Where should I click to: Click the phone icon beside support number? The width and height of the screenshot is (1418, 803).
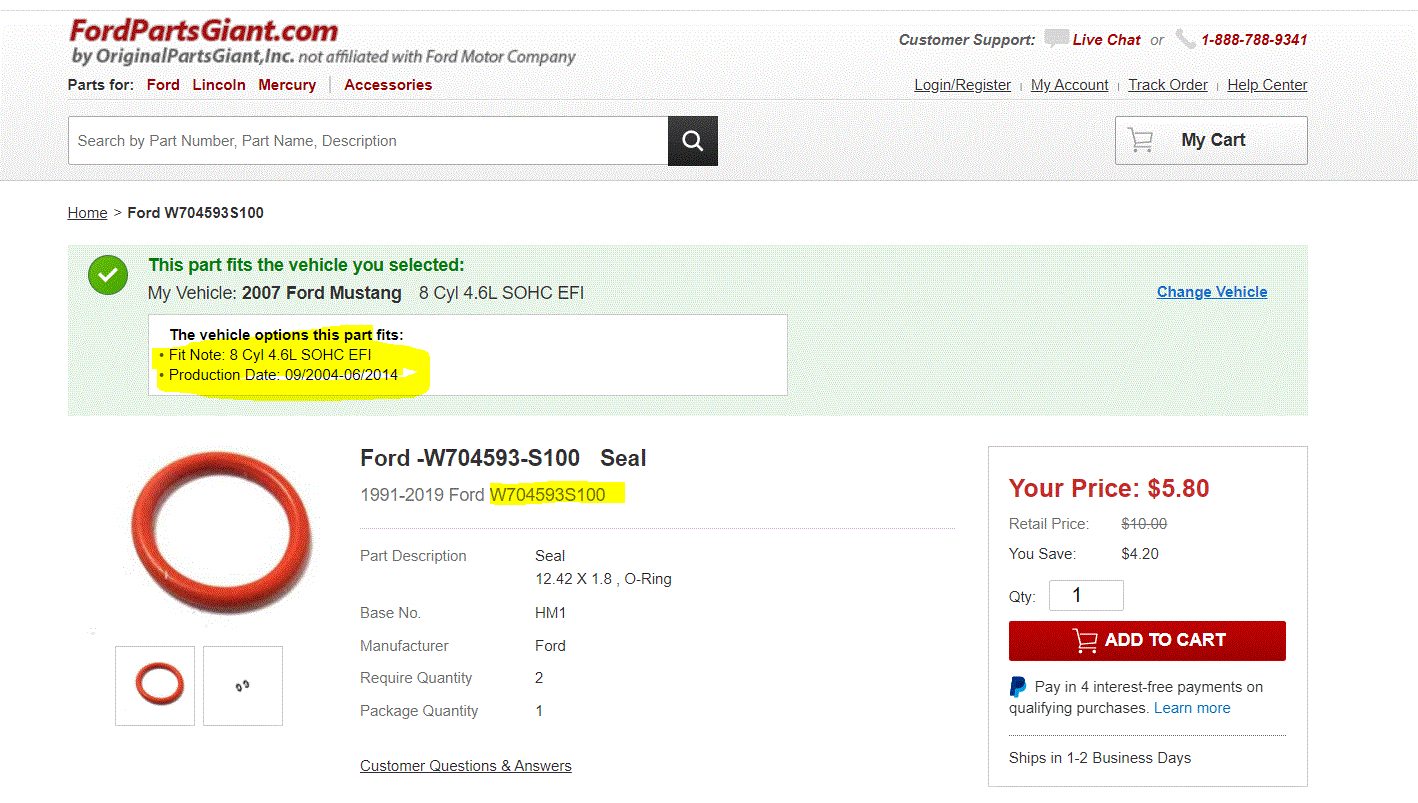[1185, 39]
